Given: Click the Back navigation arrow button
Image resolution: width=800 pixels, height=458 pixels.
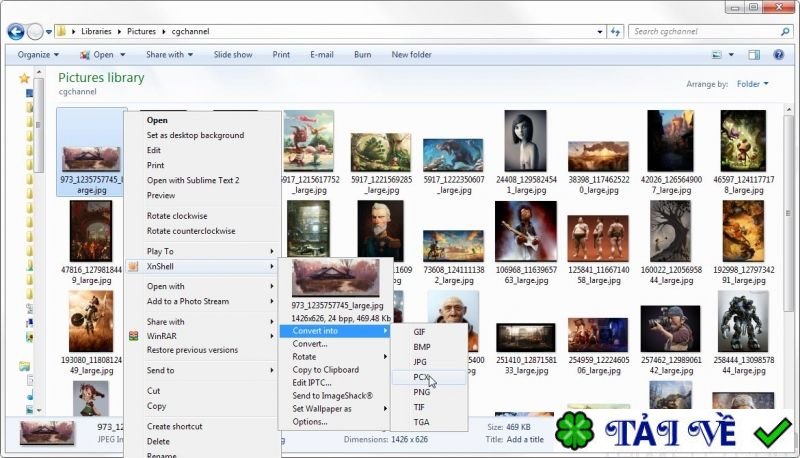Looking at the screenshot, I should click(x=15, y=32).
